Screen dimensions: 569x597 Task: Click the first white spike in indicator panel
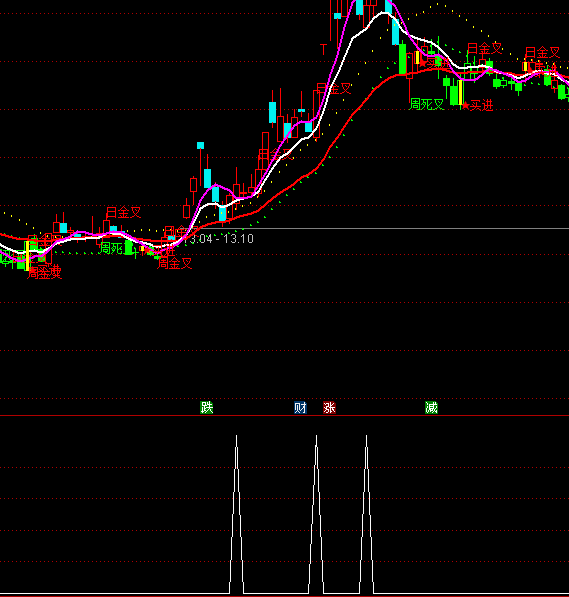coord(237,514)
